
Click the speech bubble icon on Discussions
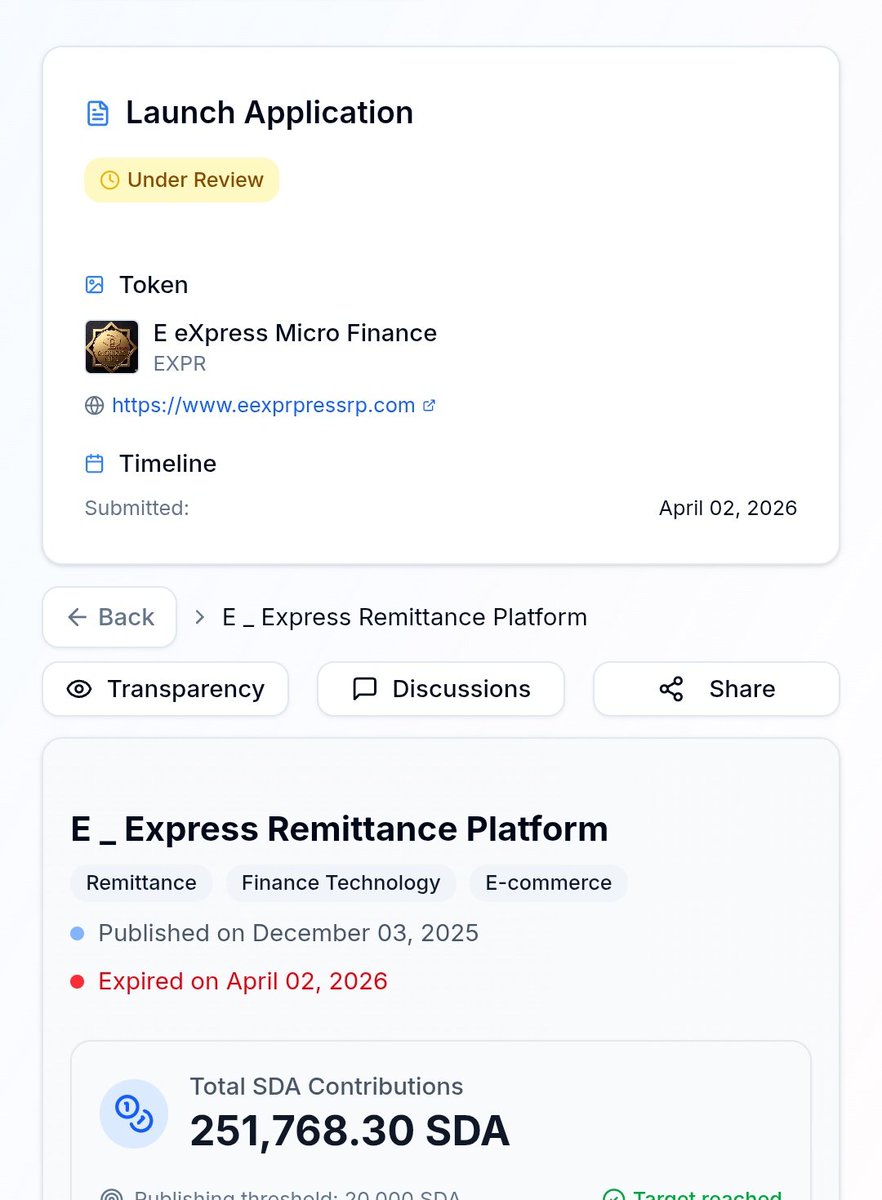(364, 688)
